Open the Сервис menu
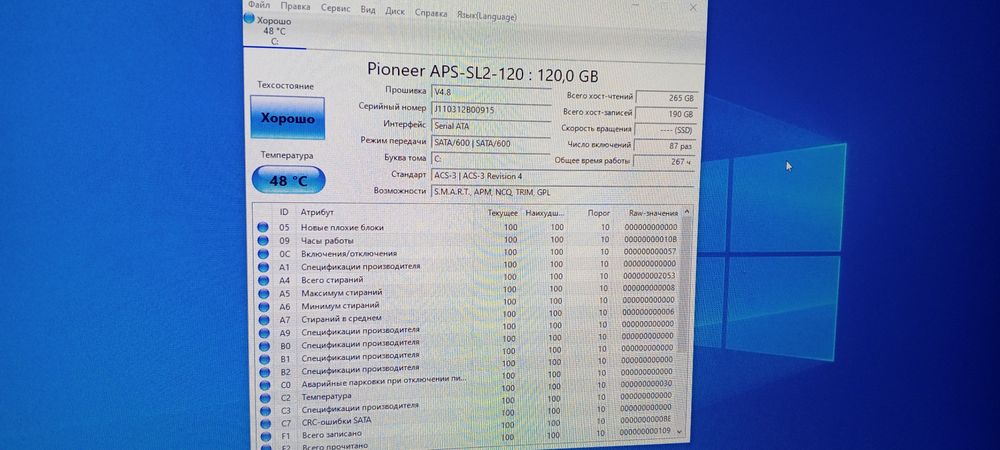 335,8
